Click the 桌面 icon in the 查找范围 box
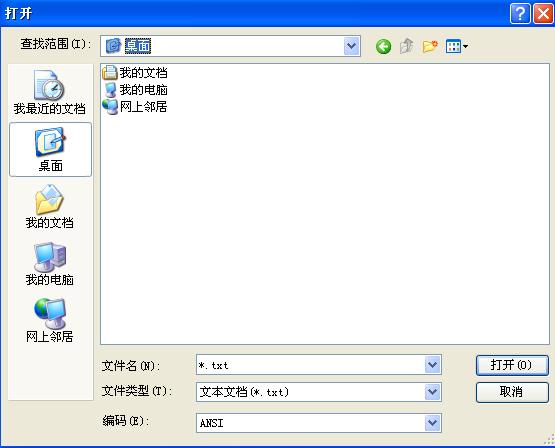 (x=114, y=46)
